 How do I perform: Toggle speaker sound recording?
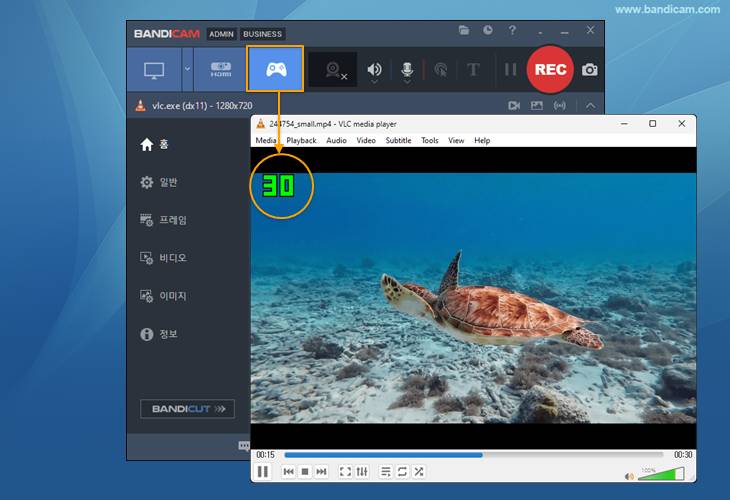point(374,70)
